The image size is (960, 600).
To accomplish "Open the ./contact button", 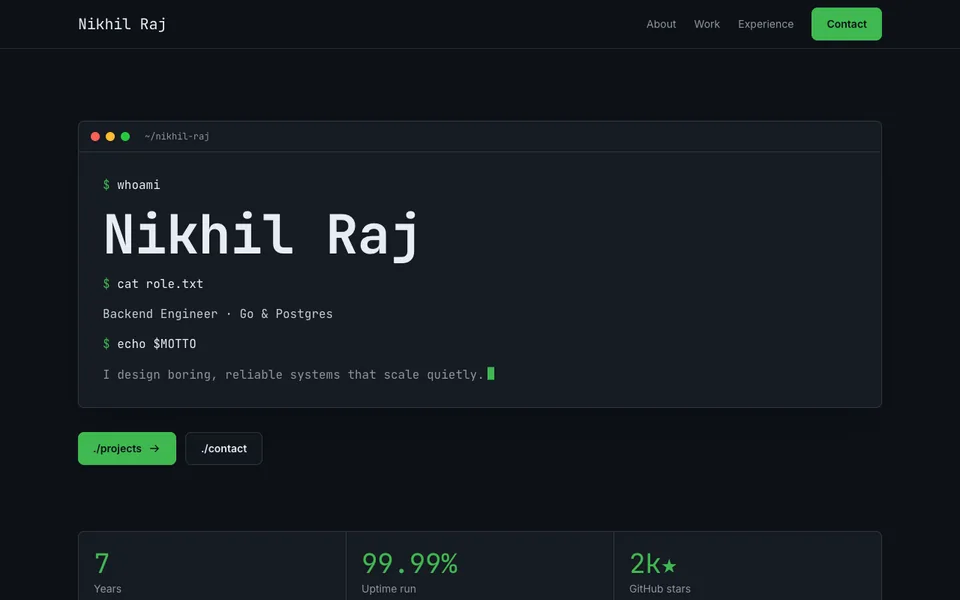I will pyautogui.click(x=223, y=448).
